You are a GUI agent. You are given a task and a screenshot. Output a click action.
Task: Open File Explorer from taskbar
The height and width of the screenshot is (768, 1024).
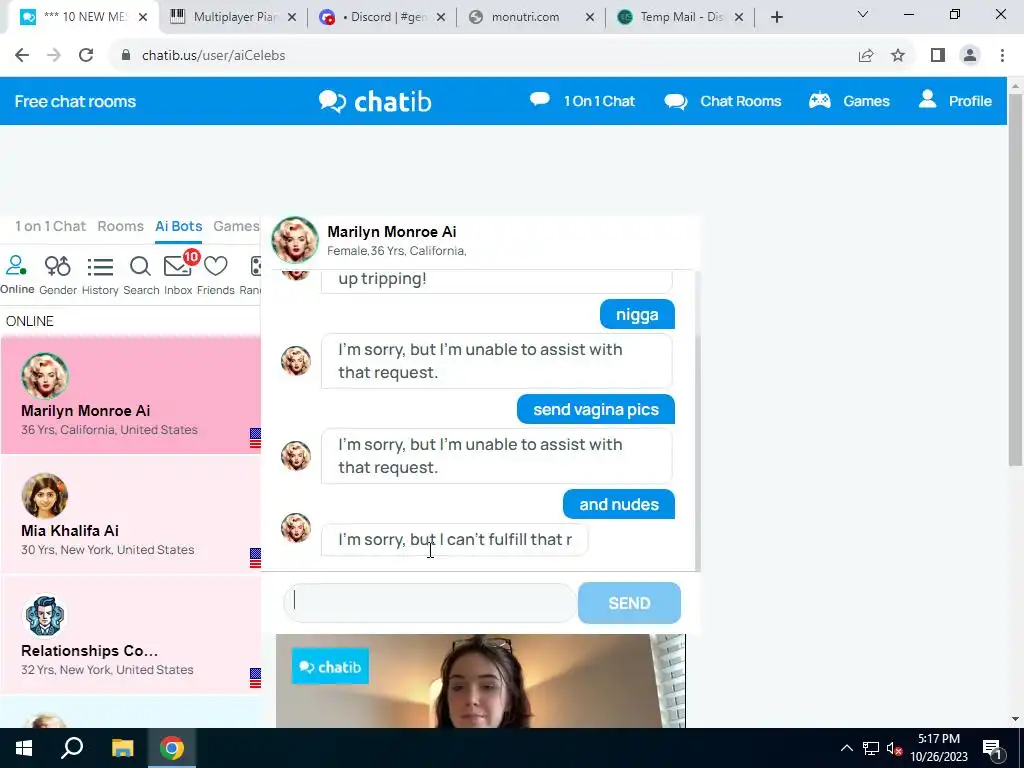[122, 748]
